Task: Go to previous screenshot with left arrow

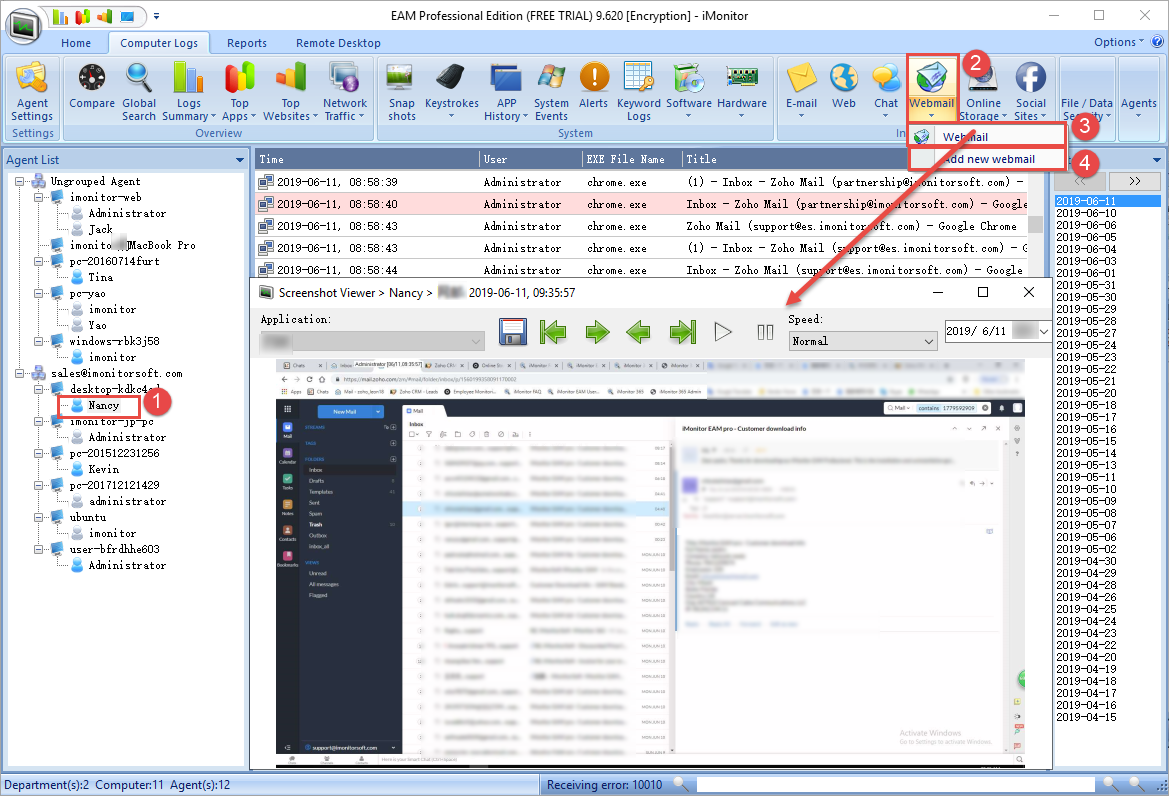Action: (638, 332)
